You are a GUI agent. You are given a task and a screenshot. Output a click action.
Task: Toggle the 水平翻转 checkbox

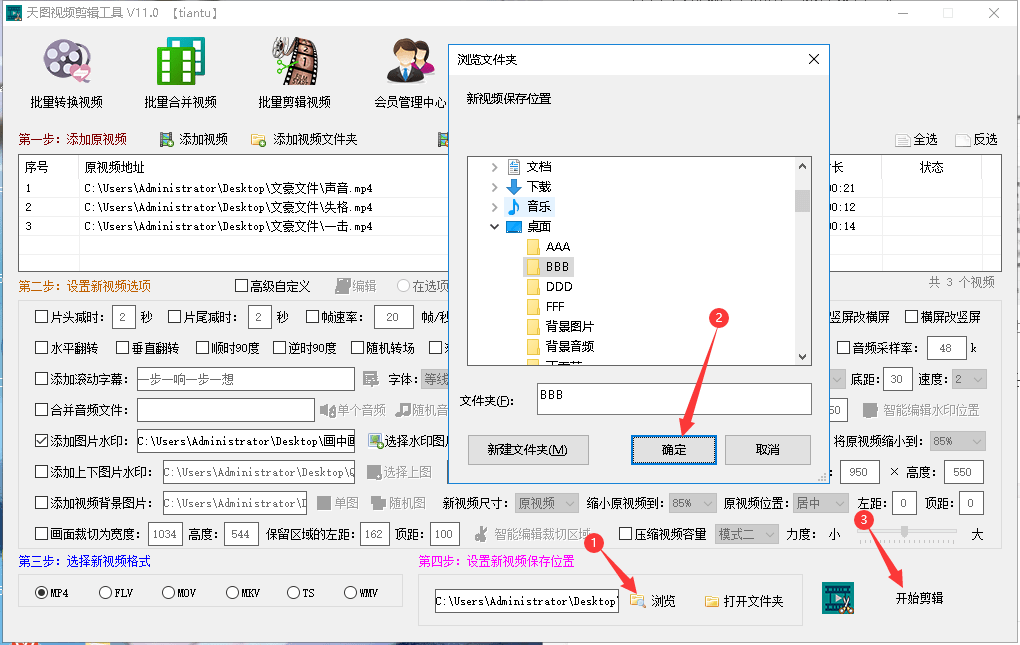[42, 348]
